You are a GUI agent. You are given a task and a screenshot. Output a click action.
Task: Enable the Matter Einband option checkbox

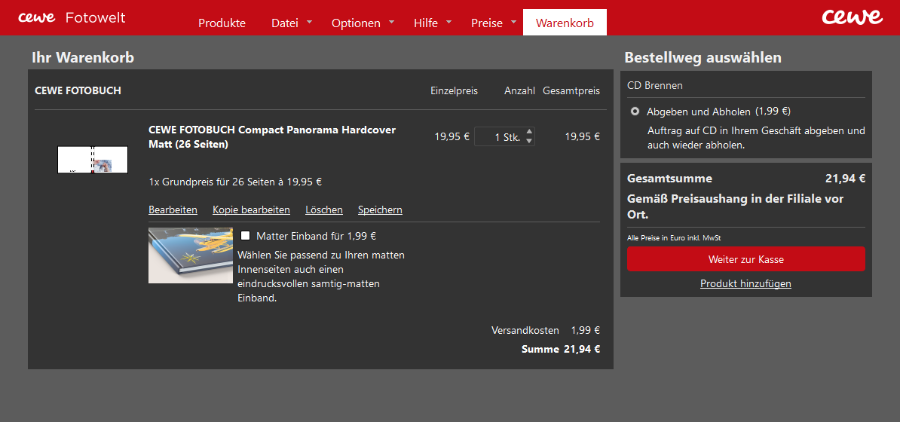pos(245,236)
